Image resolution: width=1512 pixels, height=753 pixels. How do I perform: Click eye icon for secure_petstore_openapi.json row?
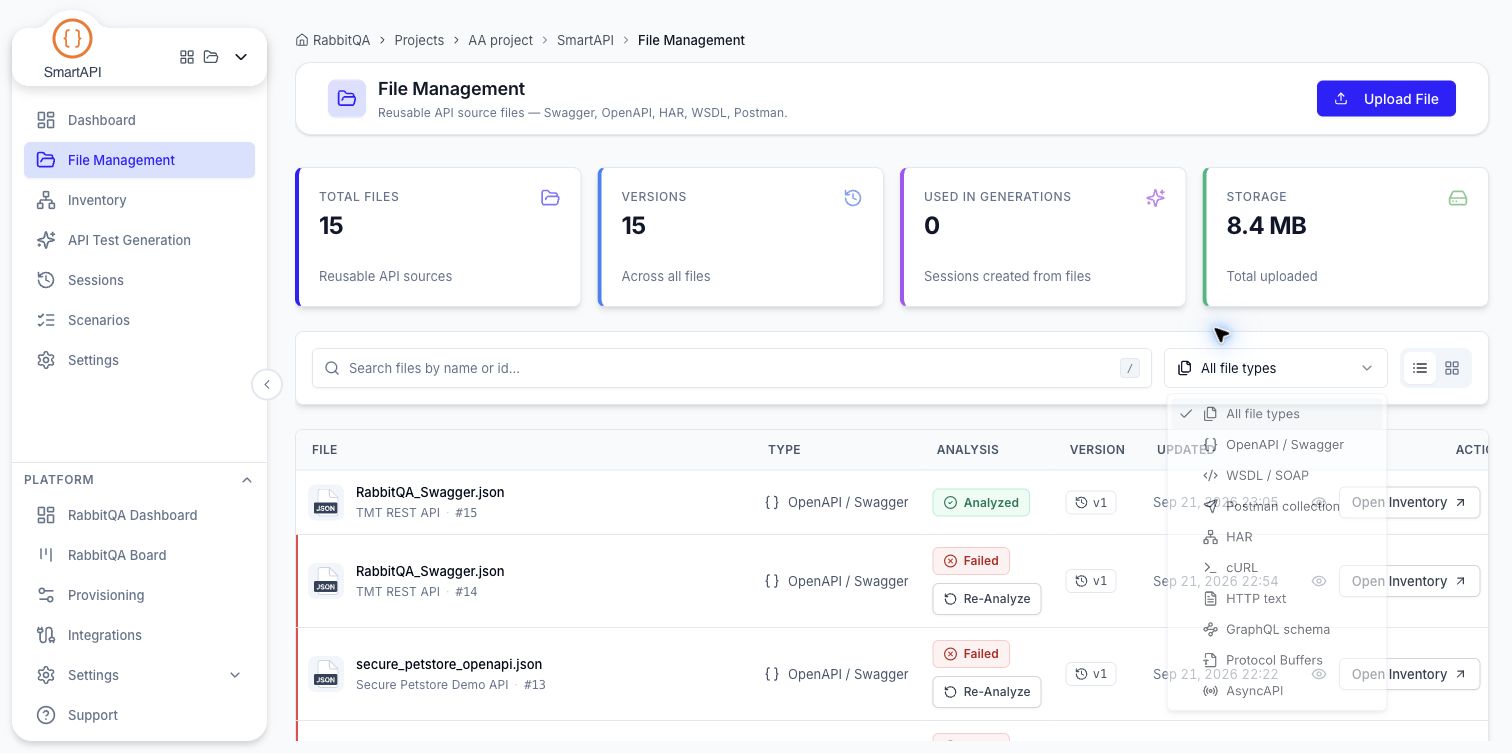1319,674
